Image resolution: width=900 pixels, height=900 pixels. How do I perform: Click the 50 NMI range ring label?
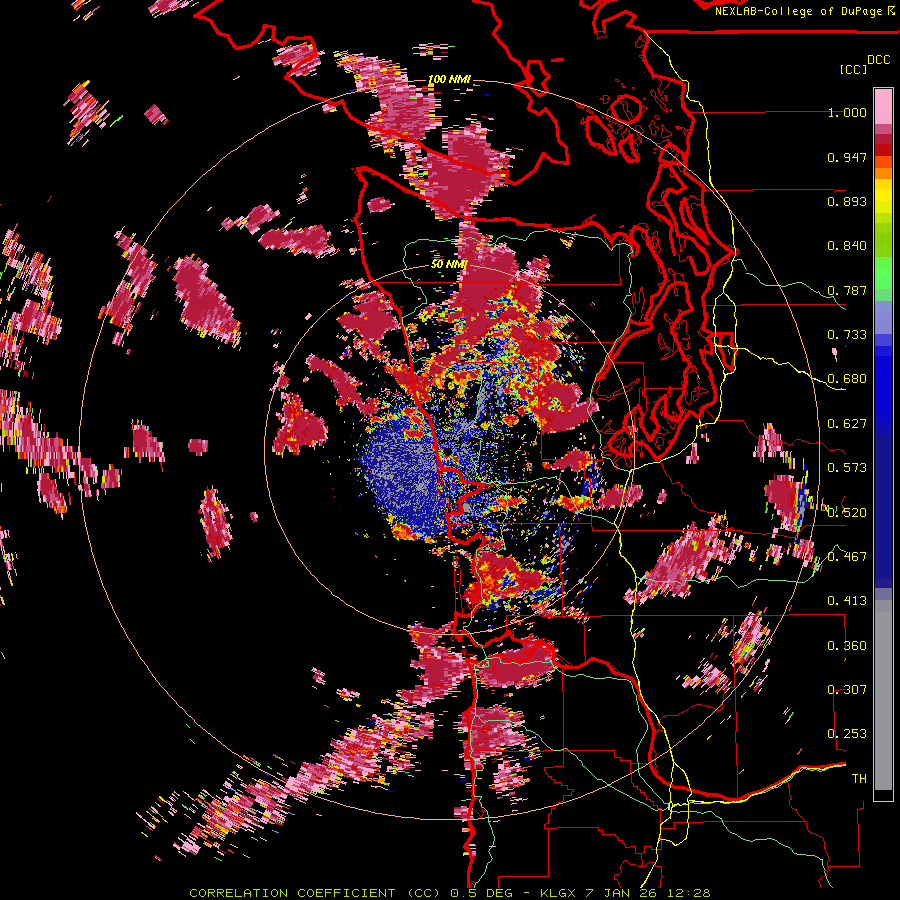click(x=449, y=264)
